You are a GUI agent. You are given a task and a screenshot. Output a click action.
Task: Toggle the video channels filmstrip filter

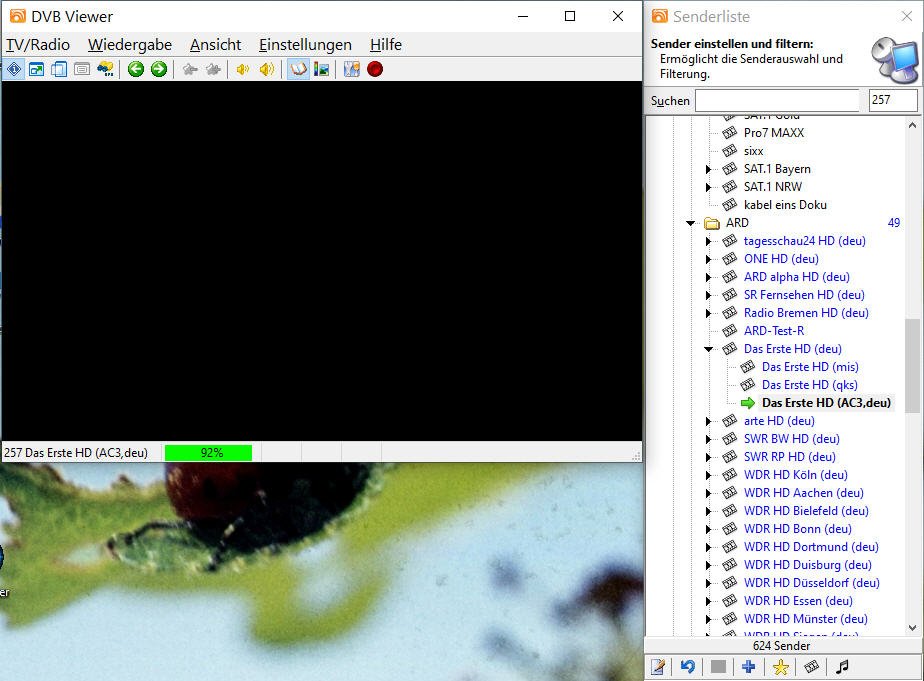[812, 667]
